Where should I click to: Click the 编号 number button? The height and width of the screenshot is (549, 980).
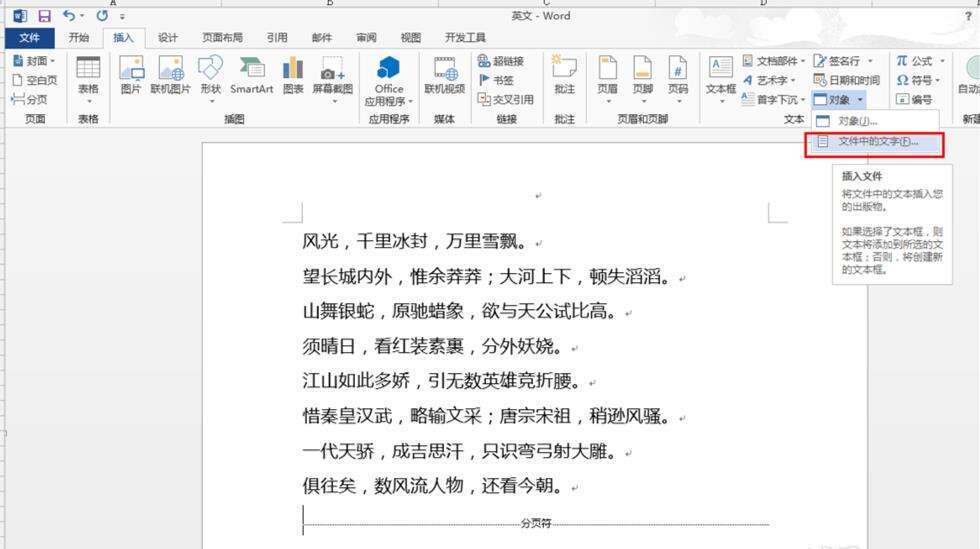(x=914, y=99)
